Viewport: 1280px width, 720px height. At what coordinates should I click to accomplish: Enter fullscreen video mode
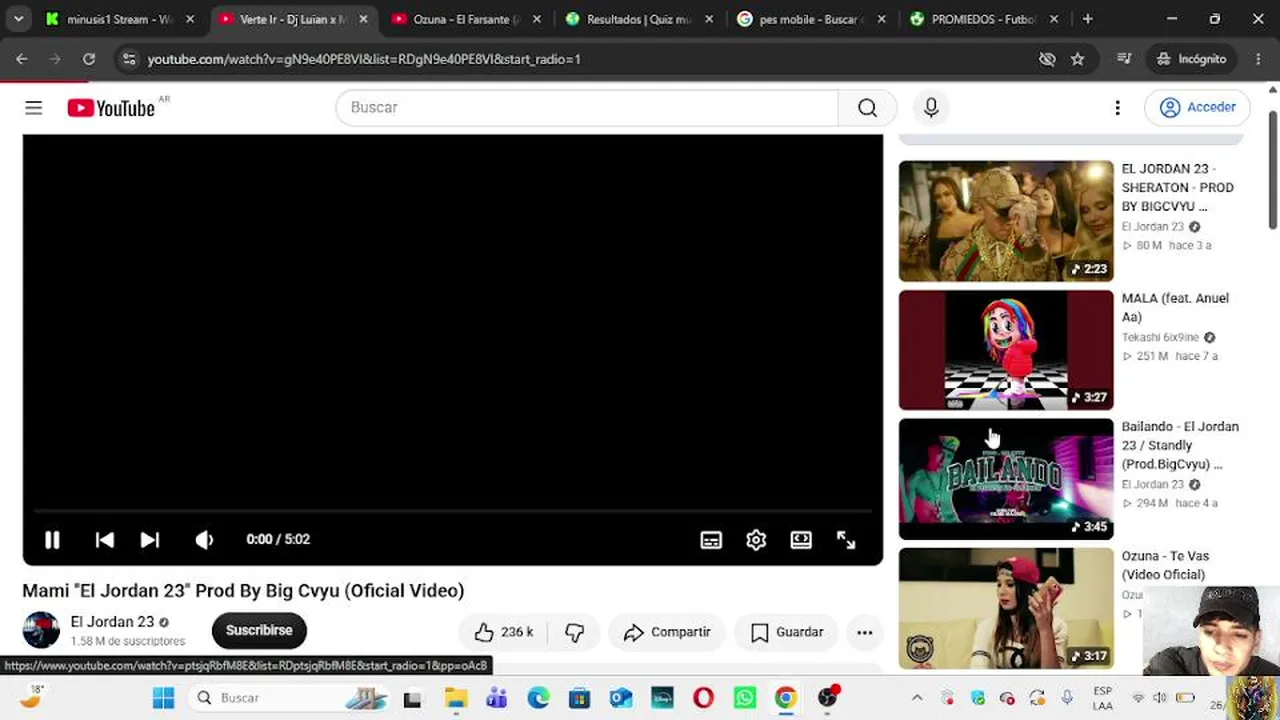[x=846, y=540]
